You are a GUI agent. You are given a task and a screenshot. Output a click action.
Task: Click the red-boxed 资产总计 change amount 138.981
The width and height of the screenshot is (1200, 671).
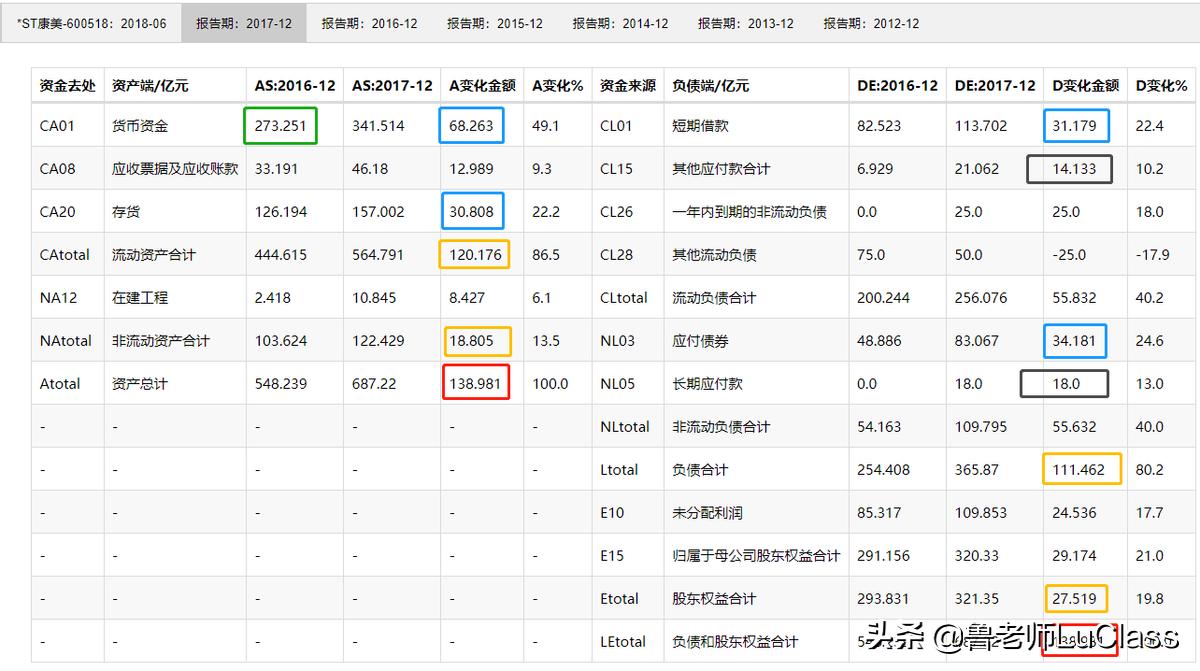click(x=477, y=383)
